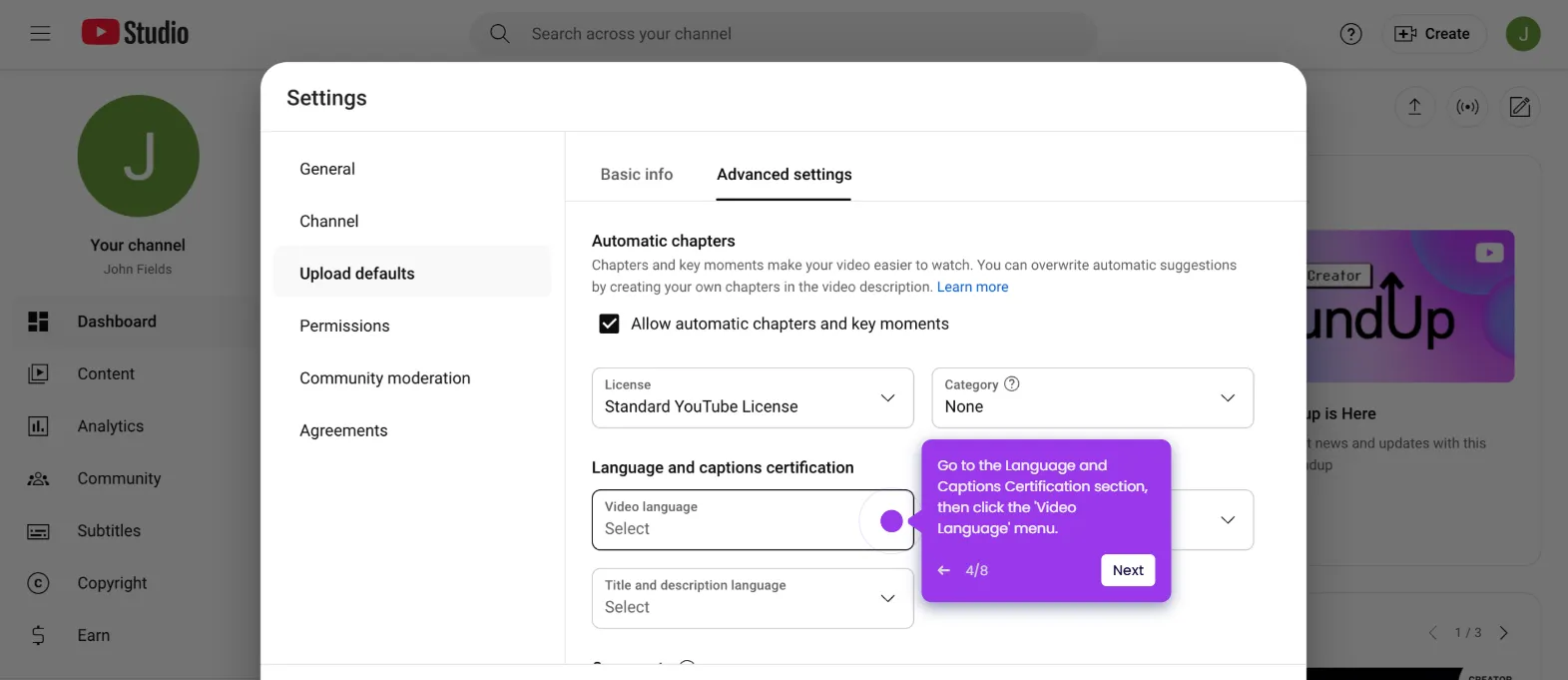This screenshot has height=680, width=1568.
Task: Open the License dropdown
Action: point(753,397)
